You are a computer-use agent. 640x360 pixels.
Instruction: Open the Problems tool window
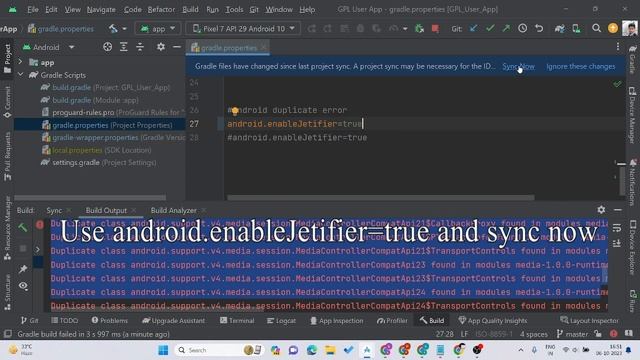[x=109, y=321]
